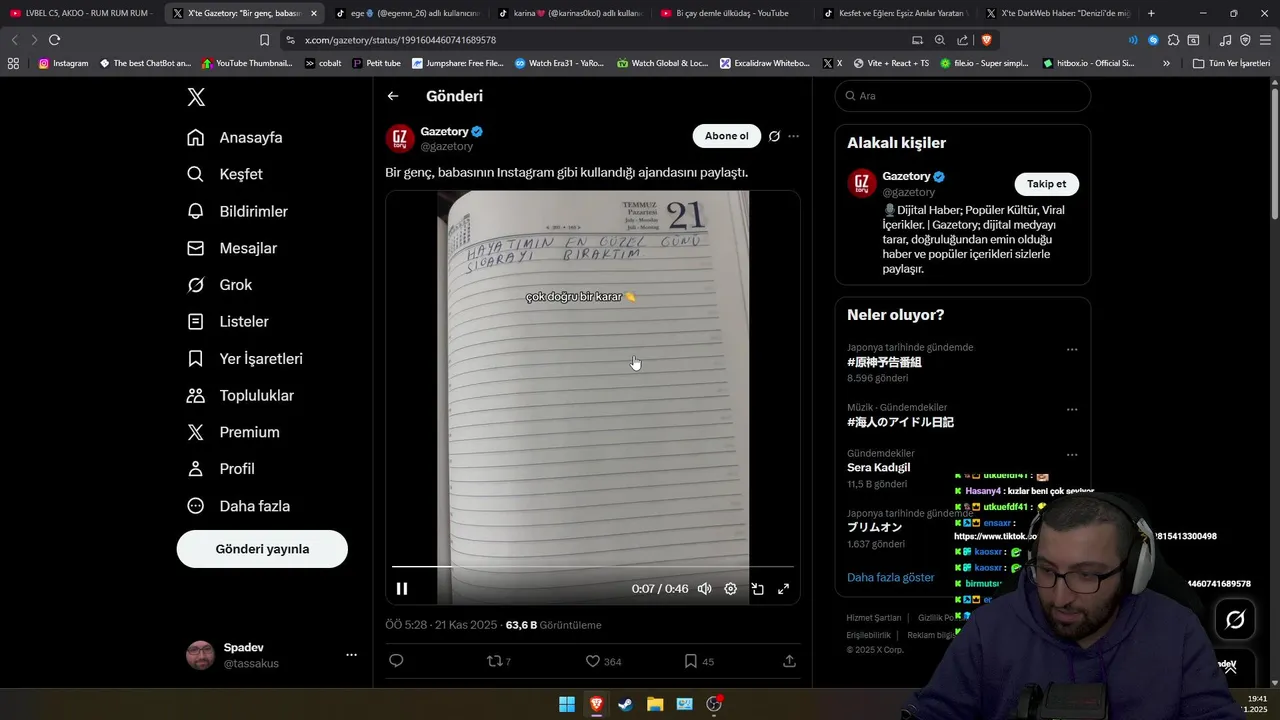Click the Gönderi yayınla button

point(262,549)
